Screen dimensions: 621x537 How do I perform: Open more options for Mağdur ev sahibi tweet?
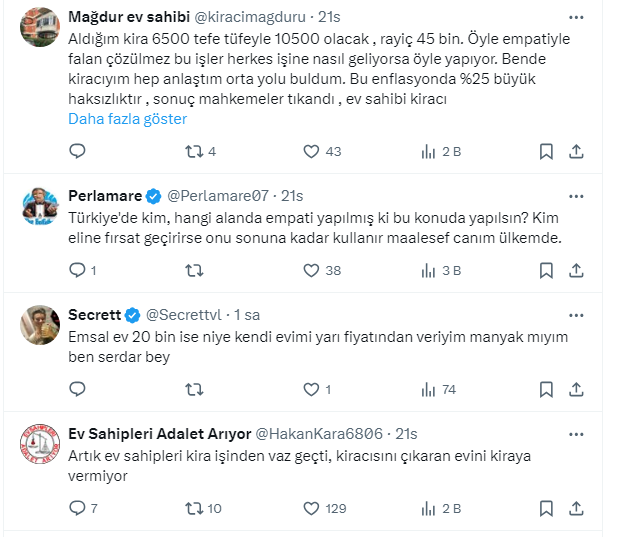[x=576, y=17]
